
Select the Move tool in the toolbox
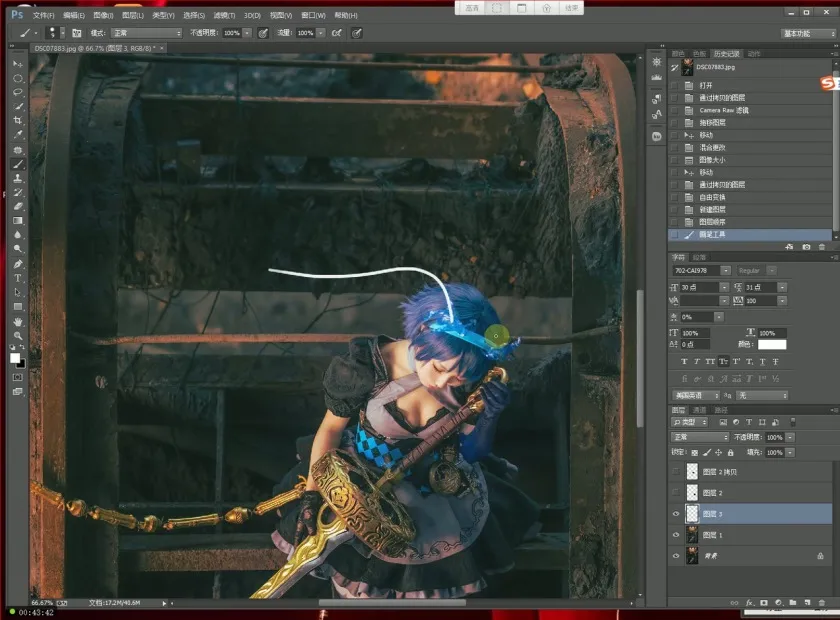pos(18,63)
